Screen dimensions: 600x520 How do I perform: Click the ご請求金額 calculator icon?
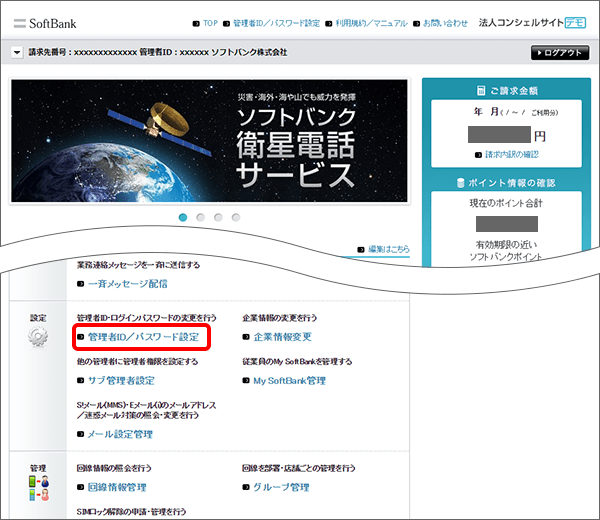pyautogui.click(x=481, y=91)
